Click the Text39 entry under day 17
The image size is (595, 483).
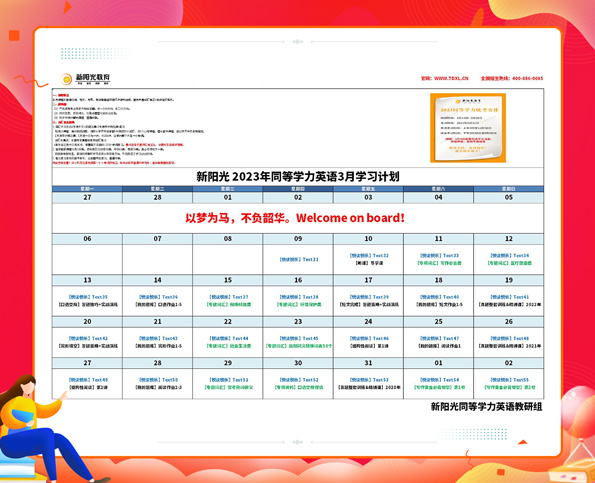coord(369,297)
